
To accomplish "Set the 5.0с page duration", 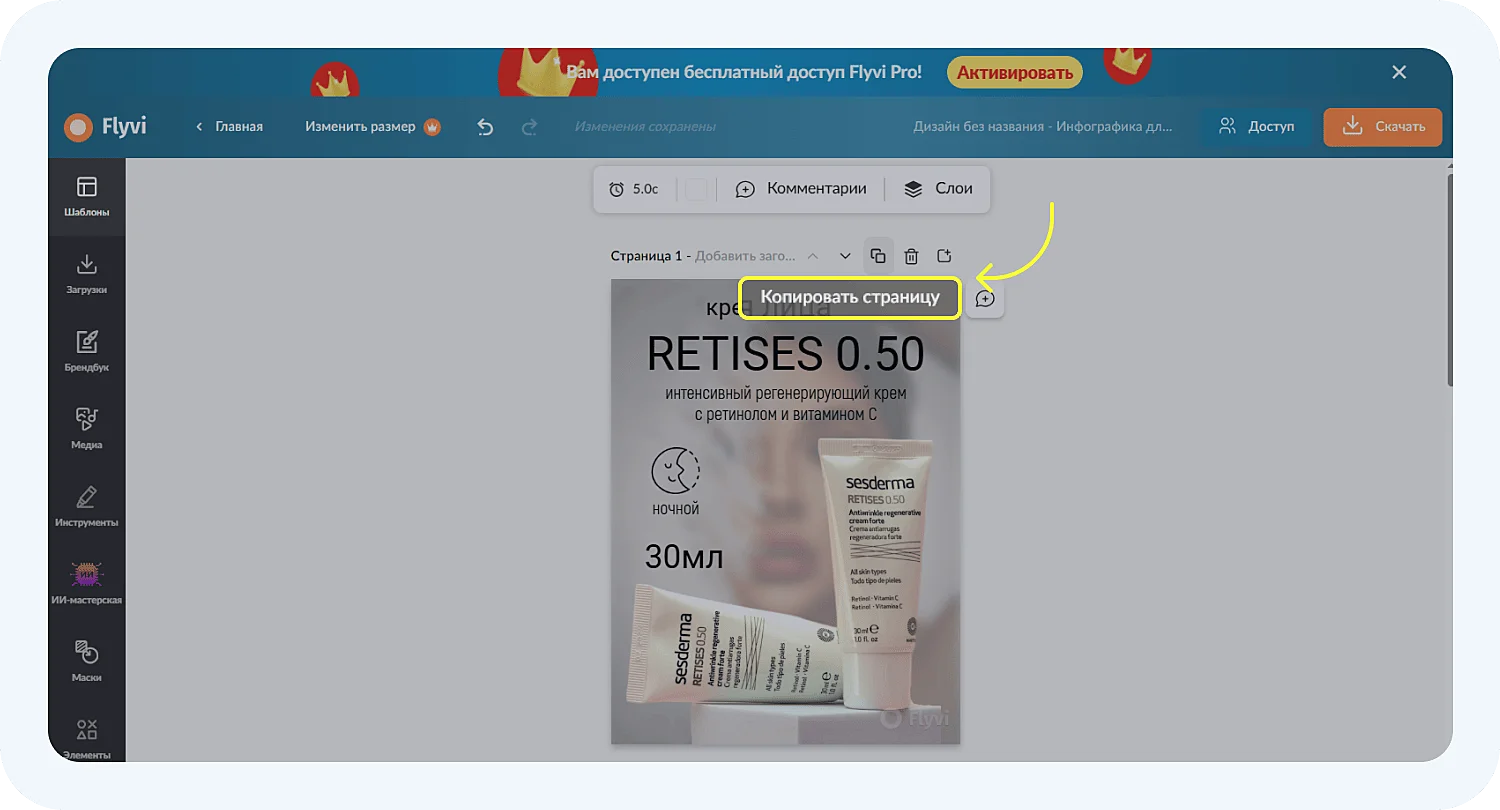I will pos(634,188).
